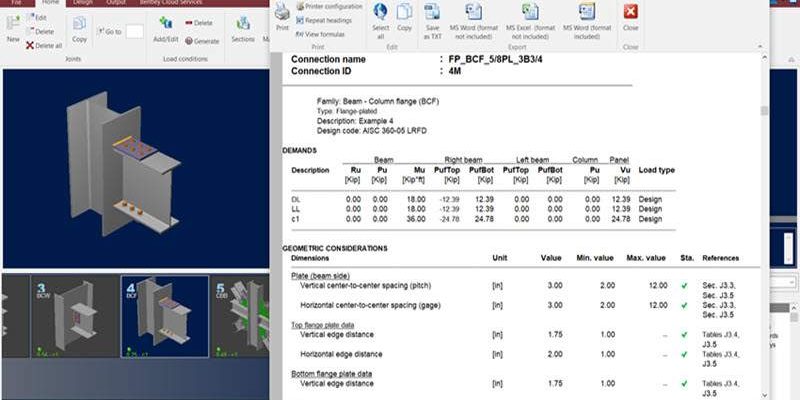Open the Bentley Cloud Services tab
This screenshot has height=400, width=800.
(171, 2)
